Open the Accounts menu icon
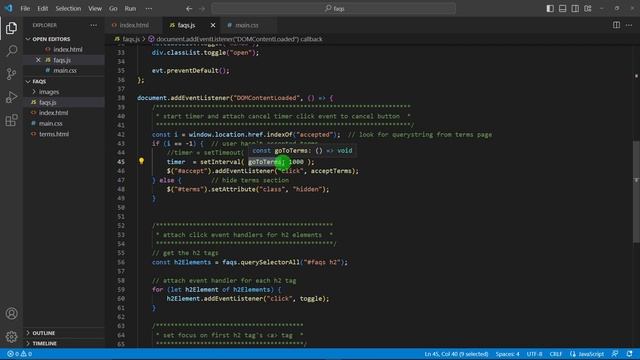 (x=11, y=313)
